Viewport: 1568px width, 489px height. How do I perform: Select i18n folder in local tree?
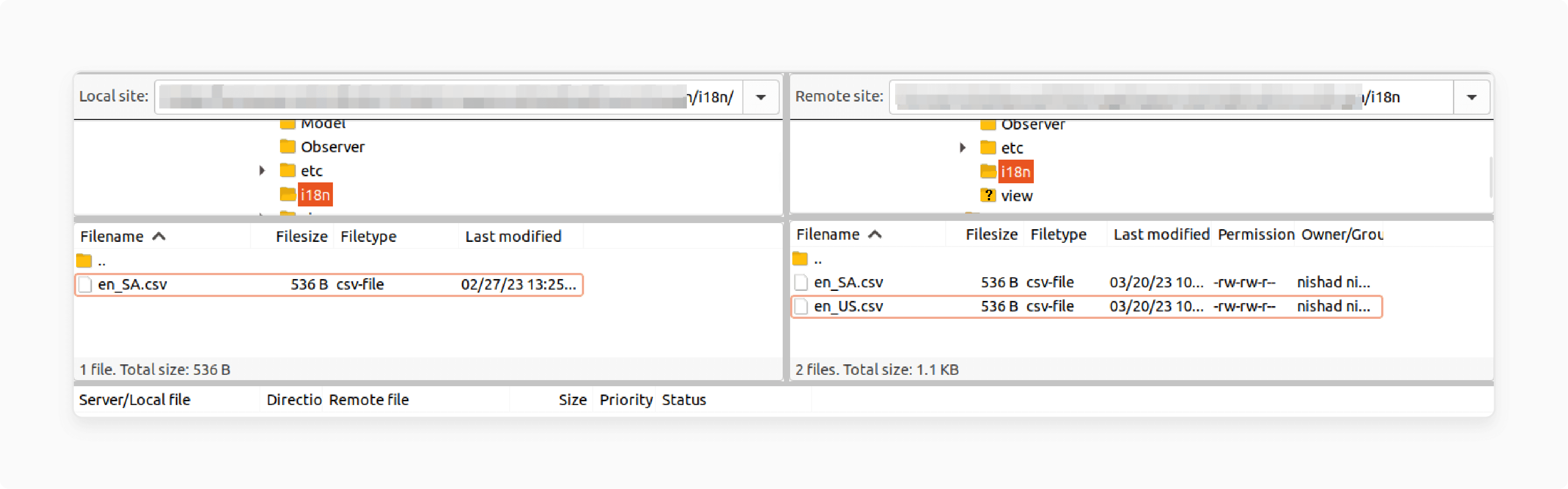pos(315,195)
